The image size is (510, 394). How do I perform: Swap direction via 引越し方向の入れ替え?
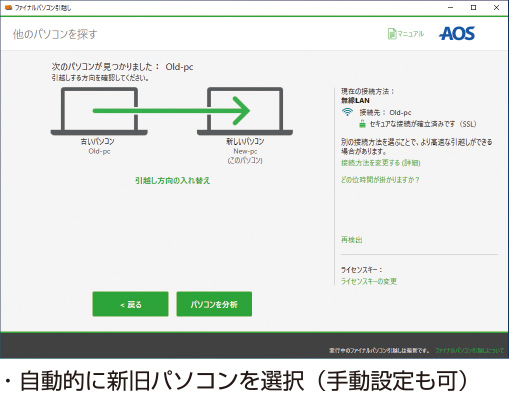click(172, 180)
